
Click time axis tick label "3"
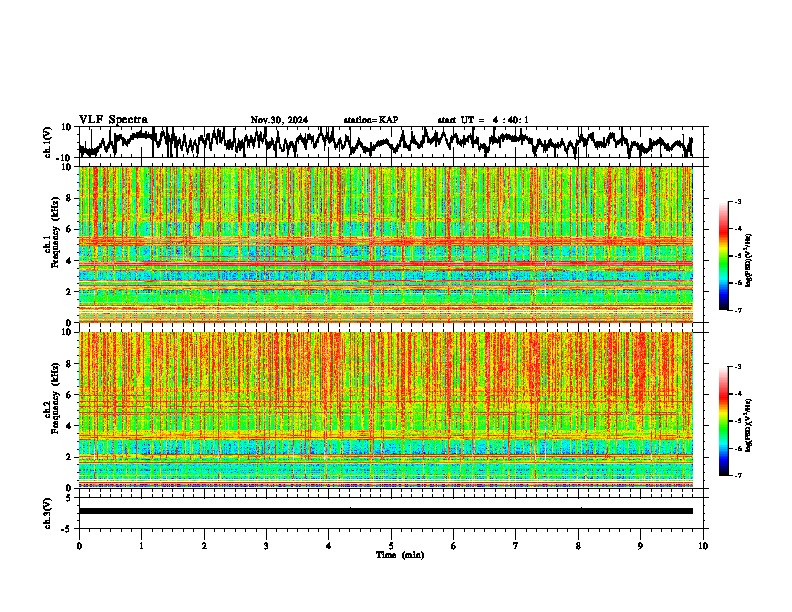[266, 546]
